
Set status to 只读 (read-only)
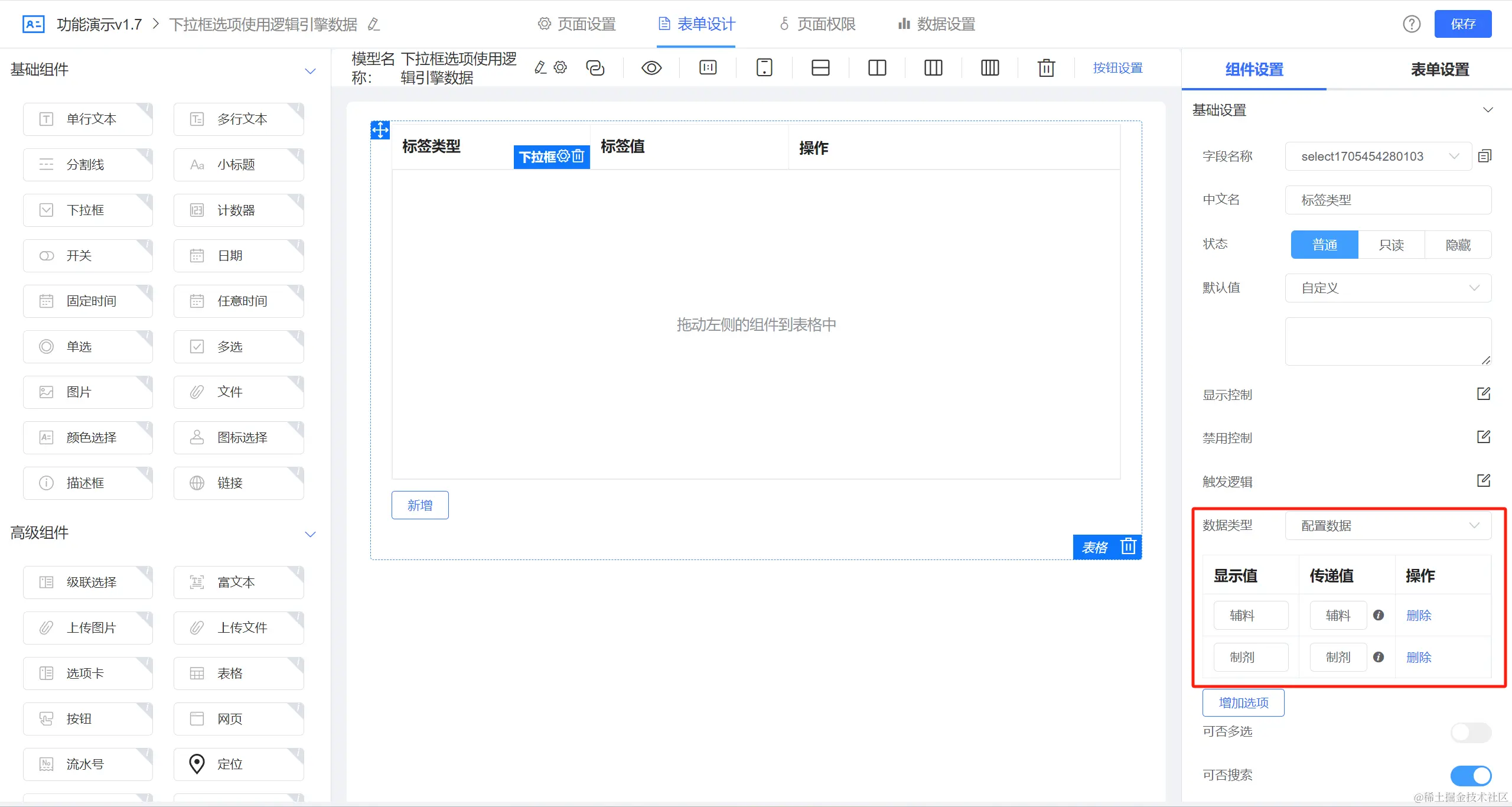pos(1391,245)
